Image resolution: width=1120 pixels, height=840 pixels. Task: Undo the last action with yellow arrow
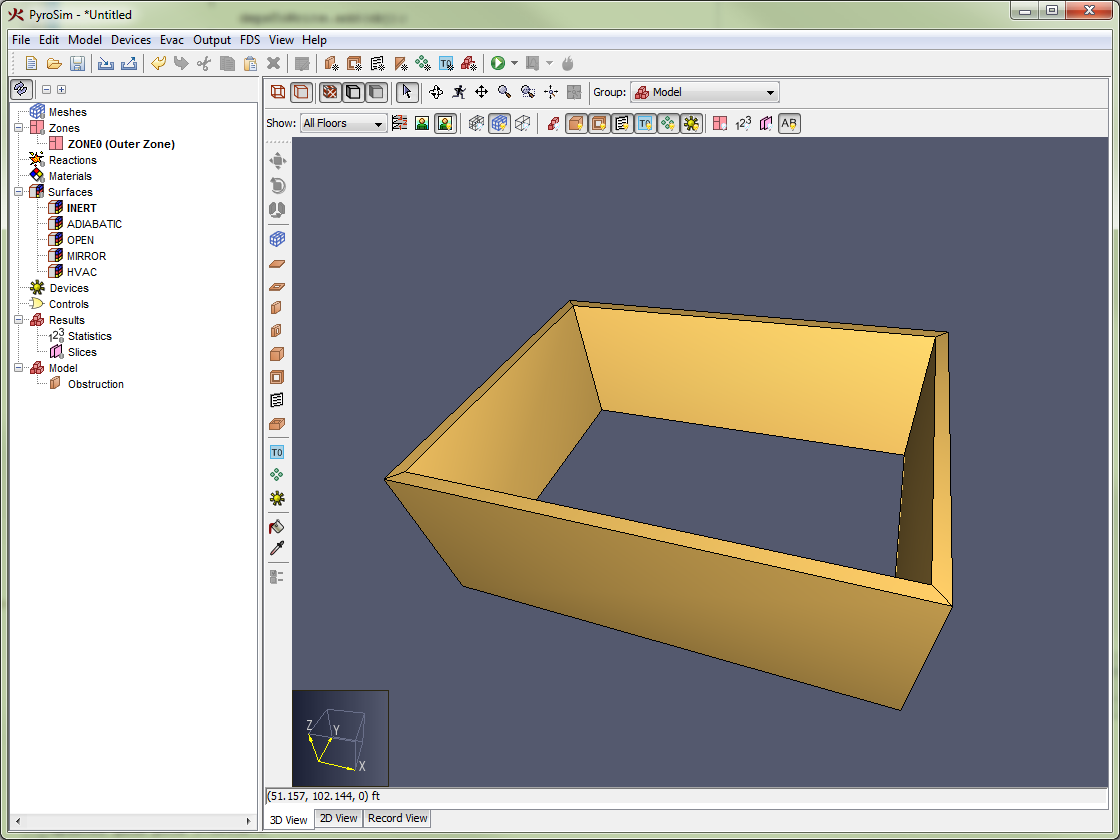click(158, 64)
